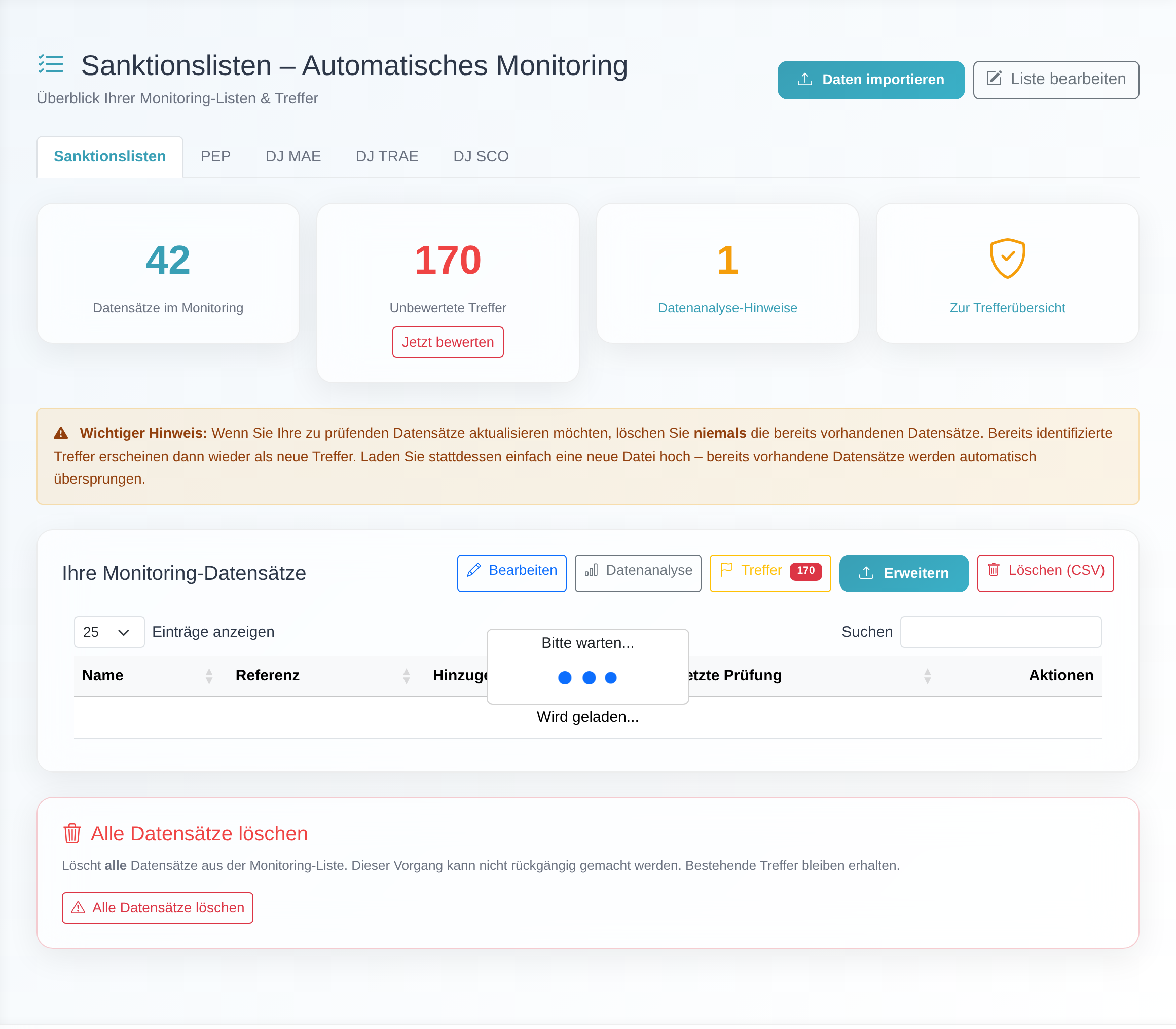This screenshot has height=1029, width=1176.
Task: Open the PEP tab
Action: click(x=215, y=156)
